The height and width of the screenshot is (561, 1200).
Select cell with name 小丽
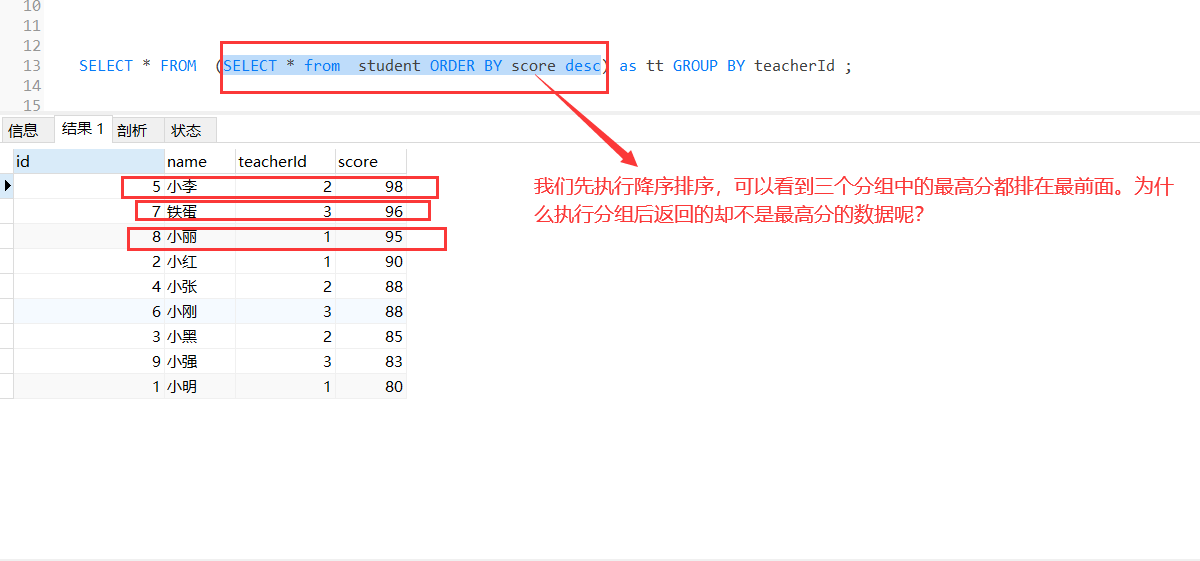coord(199,237)
